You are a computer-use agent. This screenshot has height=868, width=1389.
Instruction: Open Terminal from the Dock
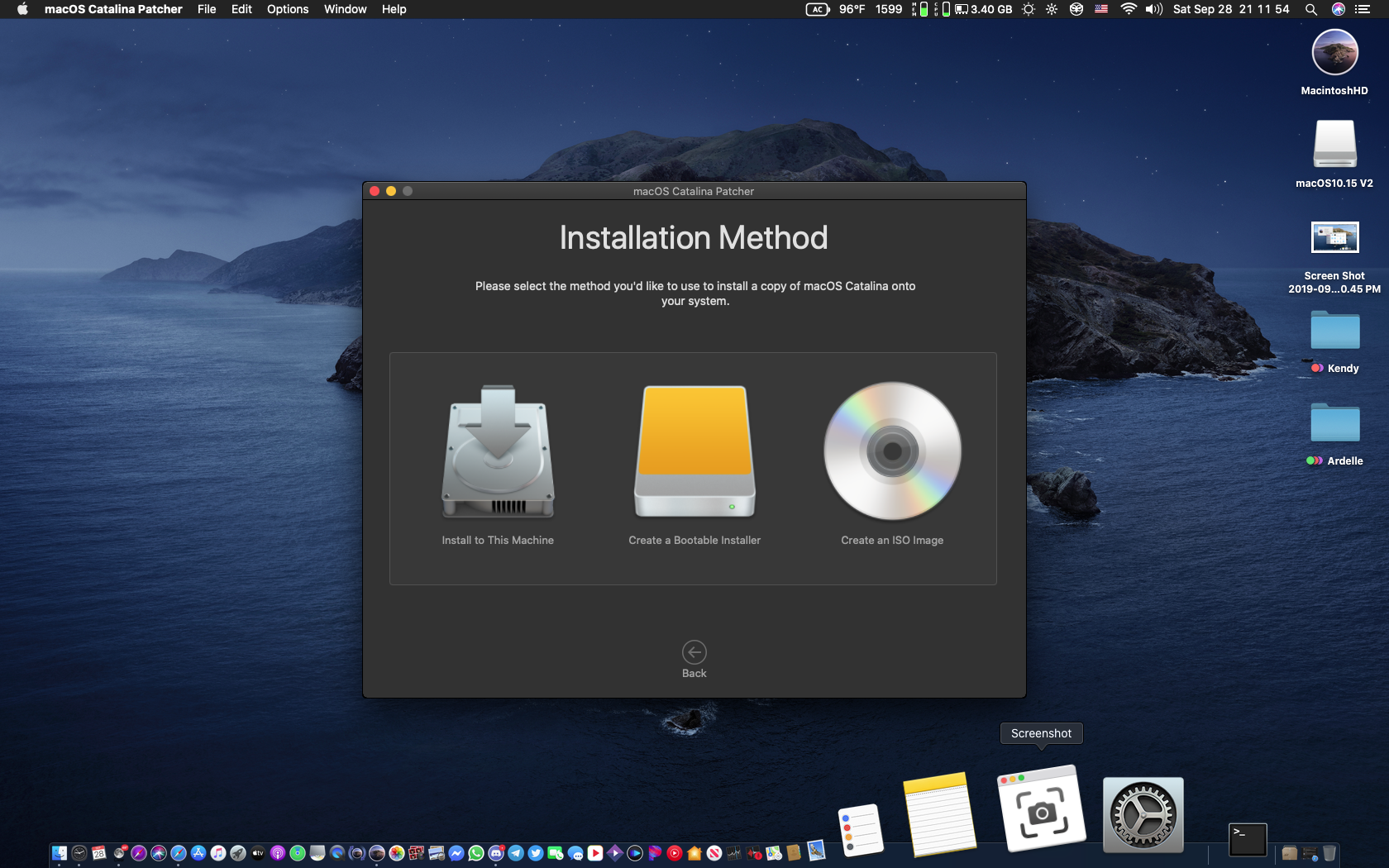[1248, 839]
